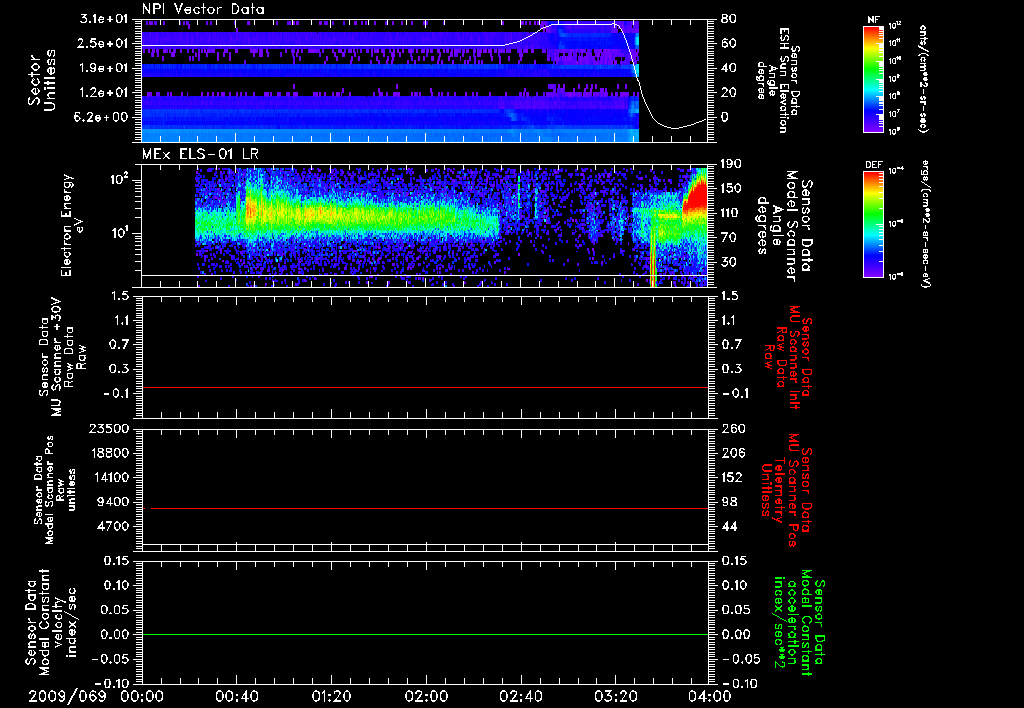This screenshot has height=708, width=1024.
Task: Click the '4700' scanner position tick label
Action: 113,526
